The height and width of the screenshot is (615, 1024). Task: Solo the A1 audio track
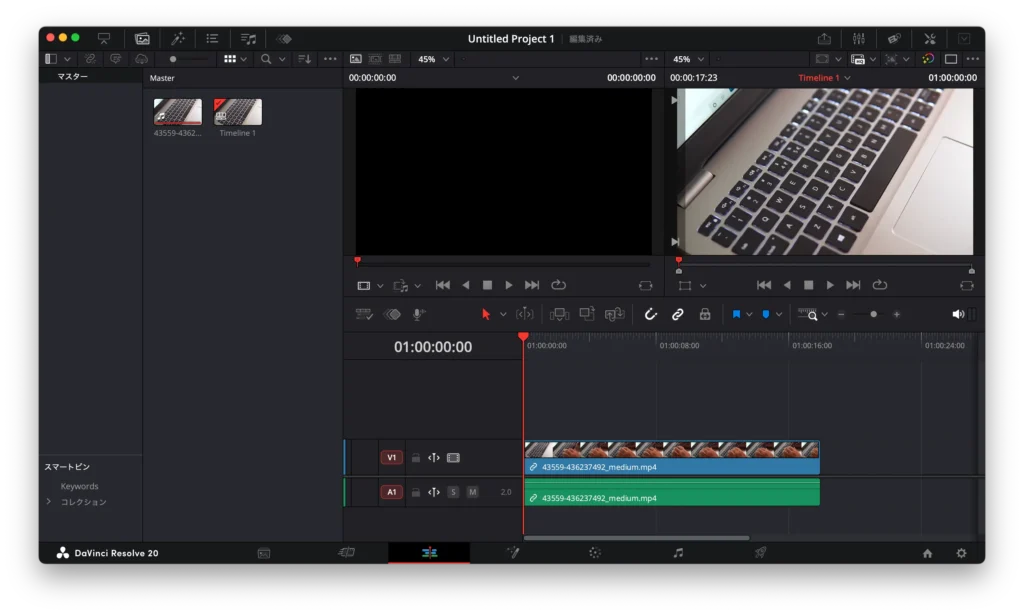tap(455, 491)
